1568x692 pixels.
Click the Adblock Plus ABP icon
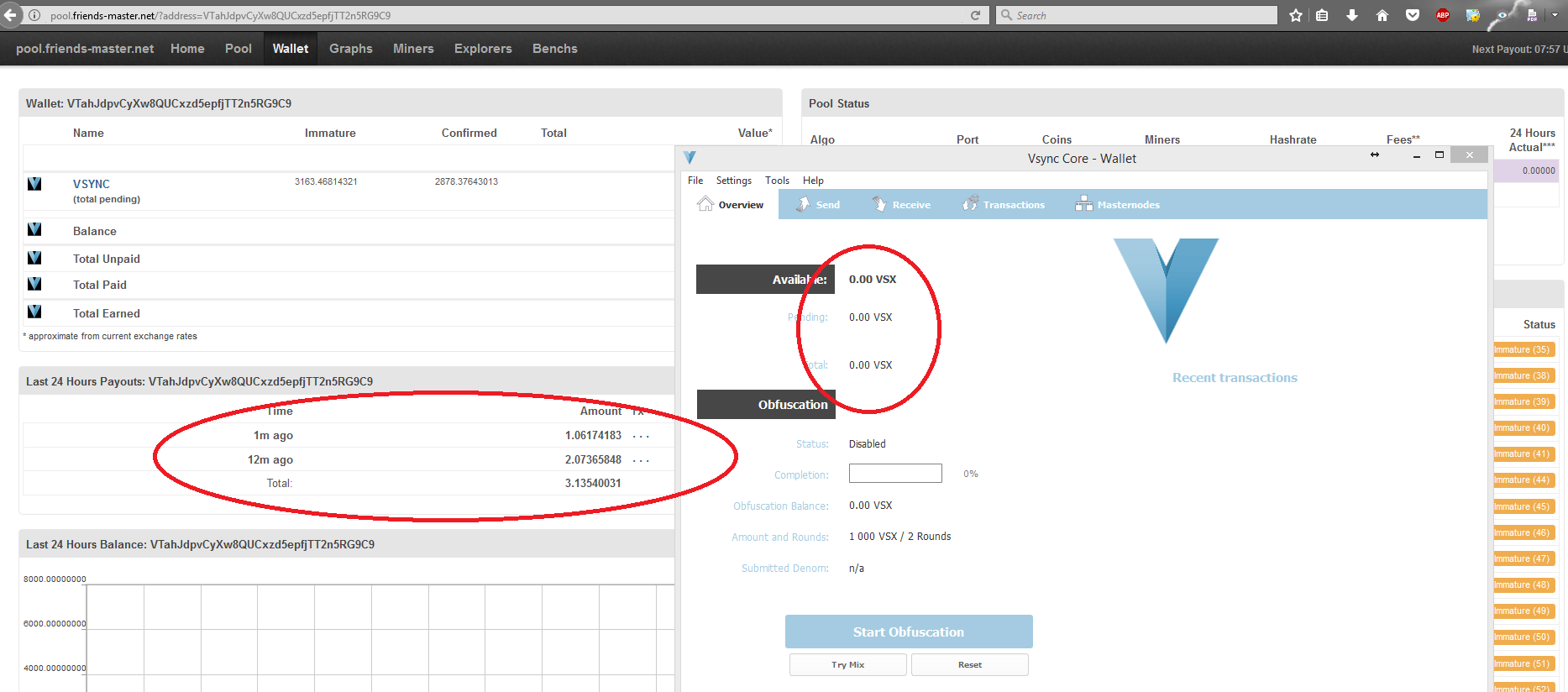pos(1443,15)
